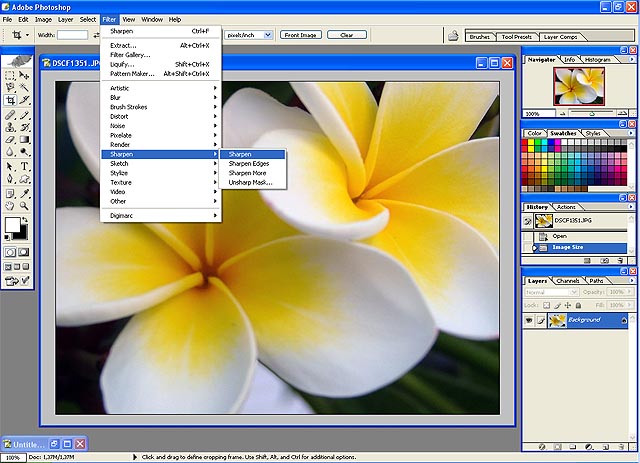Select the Eyedropper tool
The image size is (640, 463).
24,194
